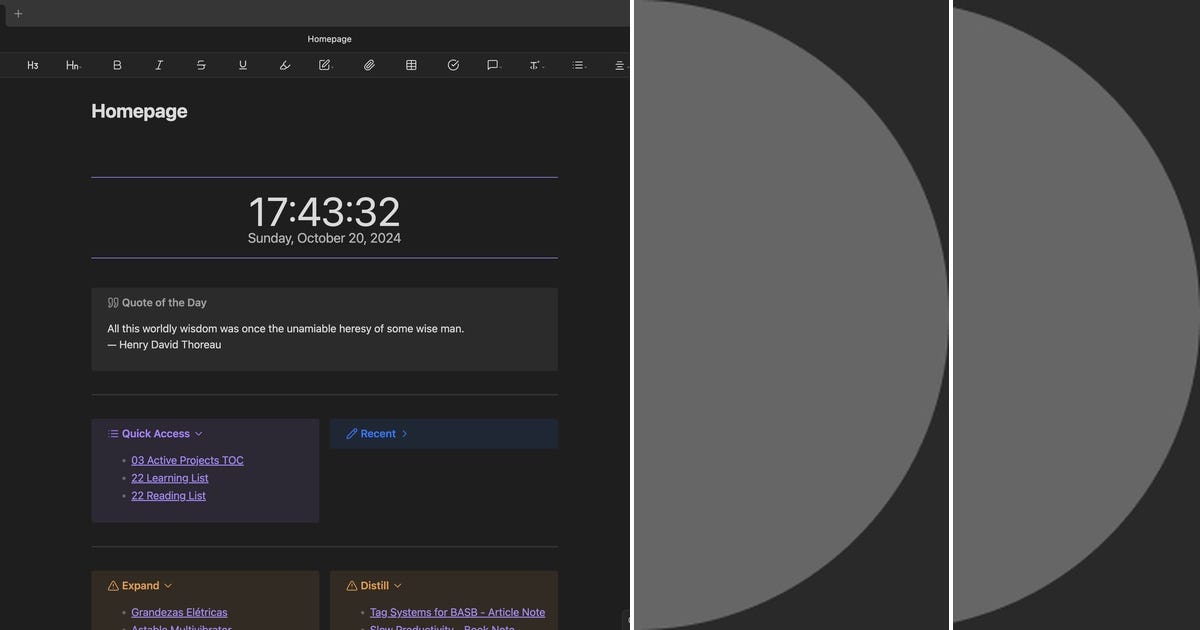The image size is (1200, 630).
Task: Underline the selected text
Action: coord(242,64)
